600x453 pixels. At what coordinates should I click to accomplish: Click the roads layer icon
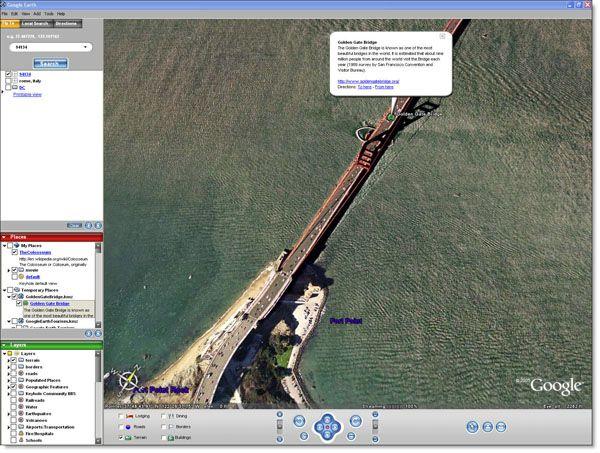21,373
